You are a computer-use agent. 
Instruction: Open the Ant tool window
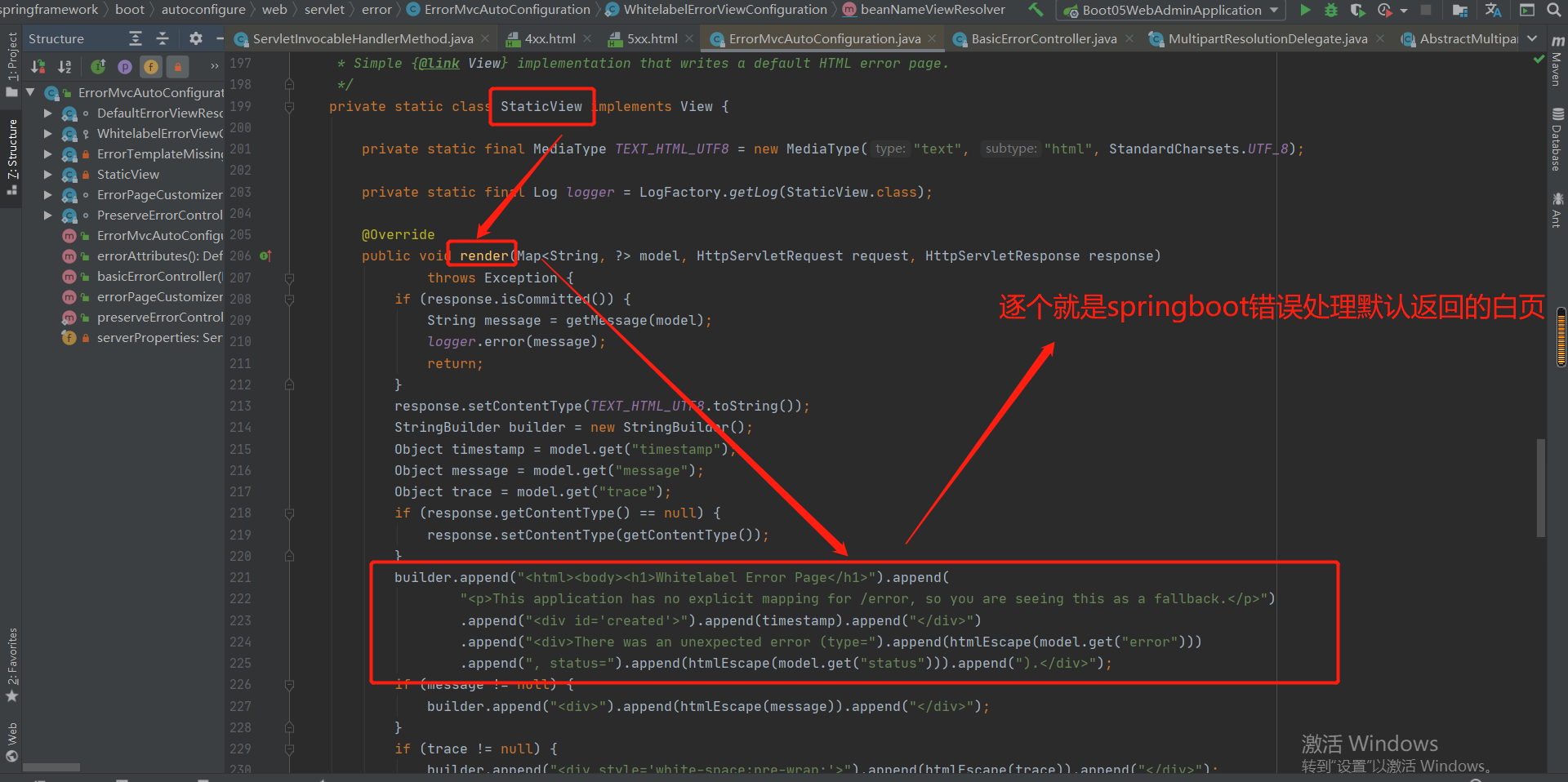1557,210
